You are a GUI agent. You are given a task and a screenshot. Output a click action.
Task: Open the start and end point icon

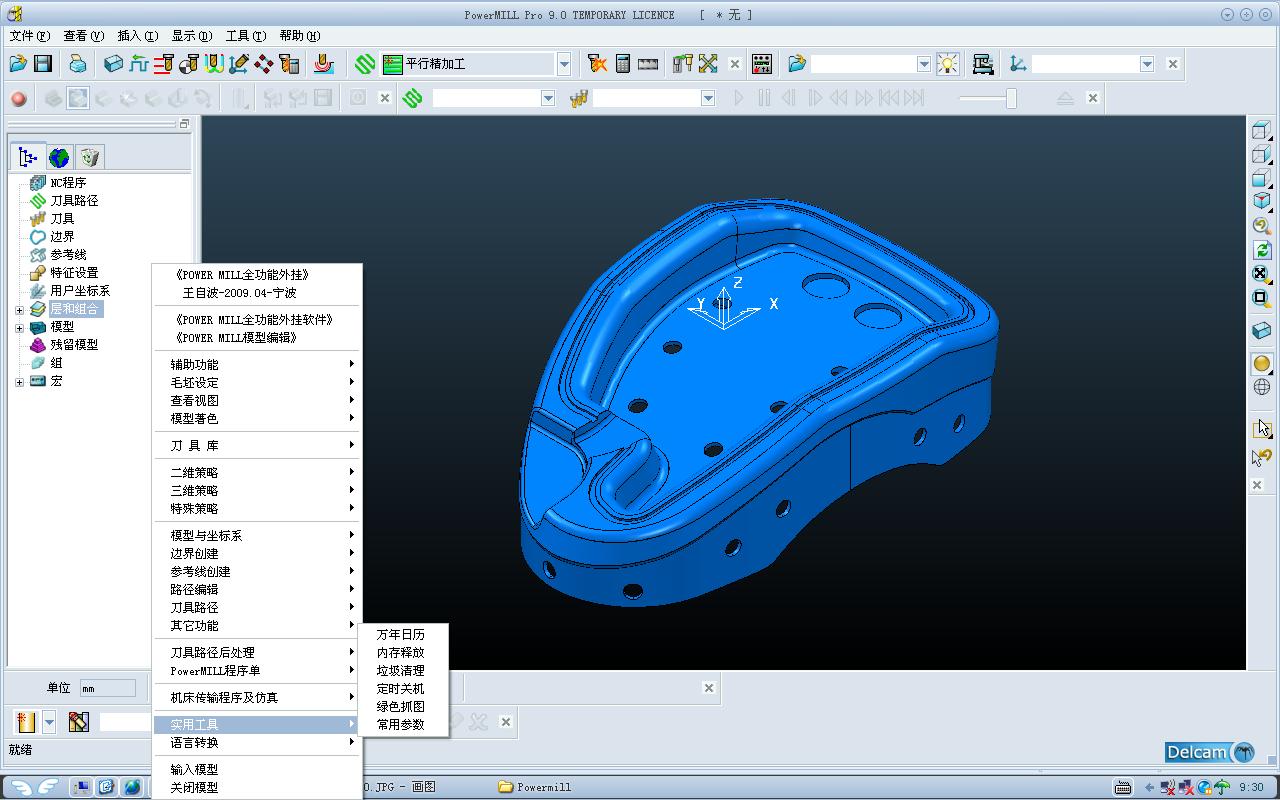click(x=189, y=64)
